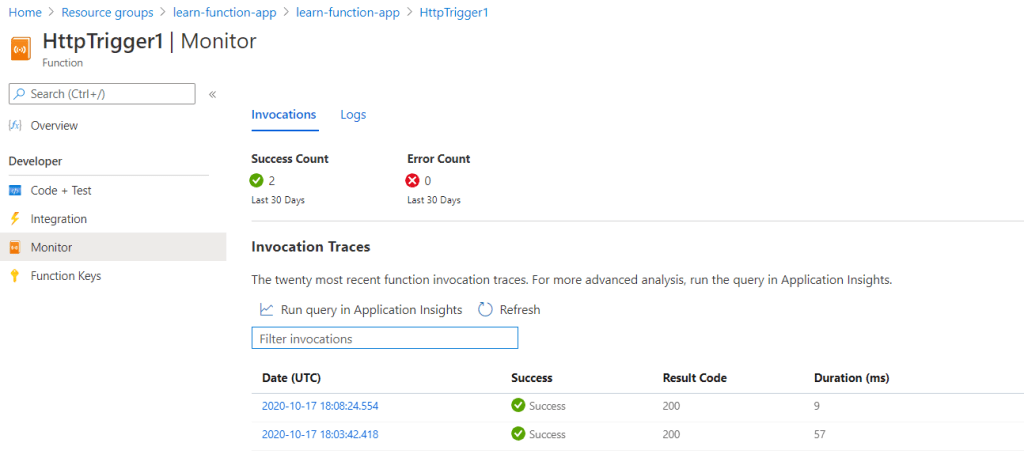Click the Overview function icon in sidebar
The image size is (1024, 473).
click(15, 126)
